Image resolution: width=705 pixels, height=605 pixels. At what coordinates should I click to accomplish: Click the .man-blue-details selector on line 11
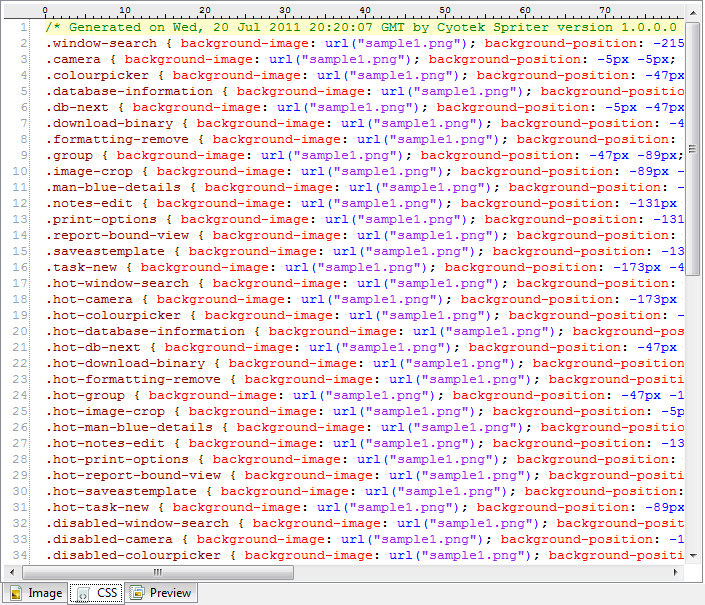(x=113, y=187)
